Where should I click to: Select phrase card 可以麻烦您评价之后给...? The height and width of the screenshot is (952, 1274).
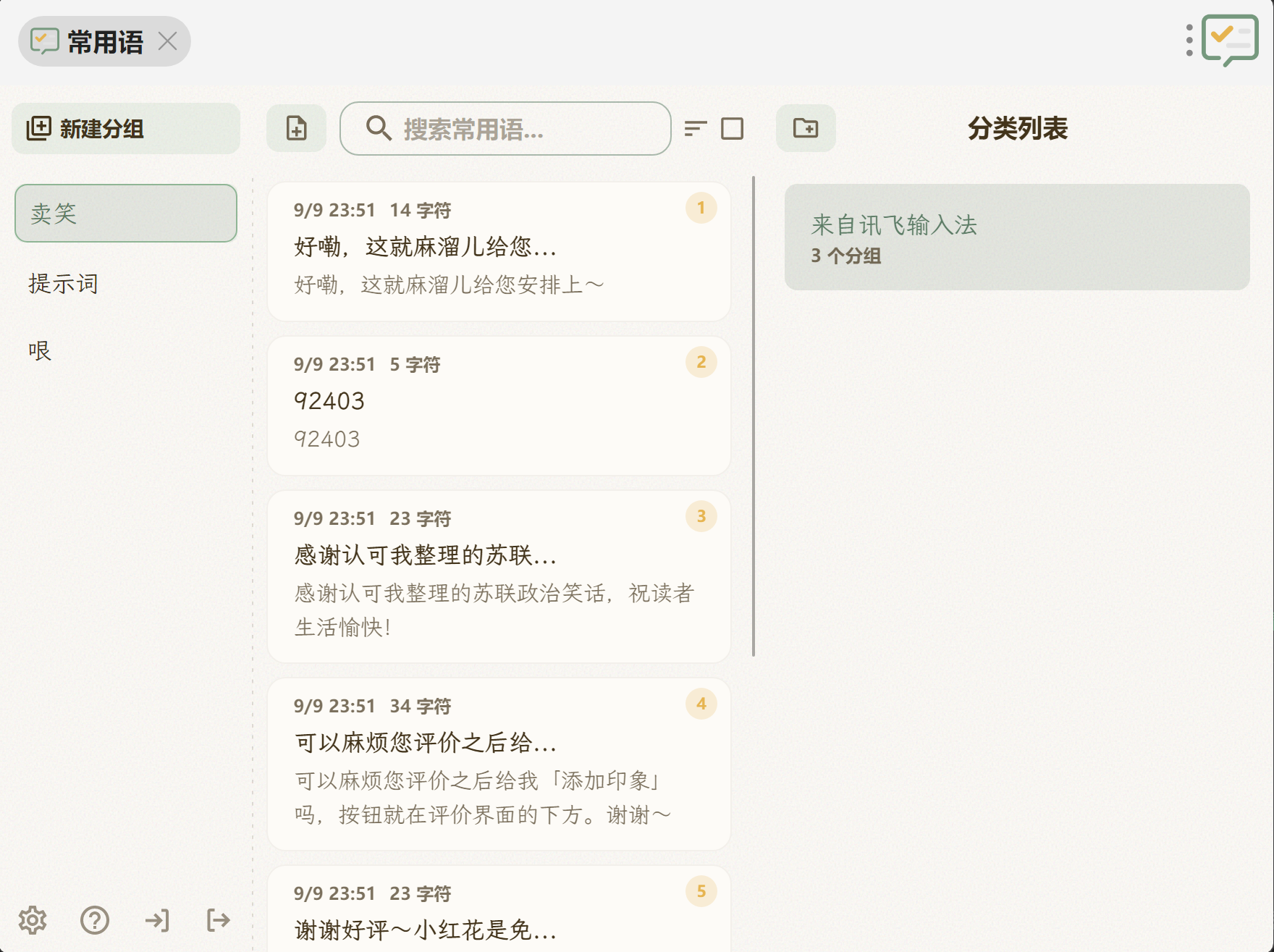click(499, 764)
